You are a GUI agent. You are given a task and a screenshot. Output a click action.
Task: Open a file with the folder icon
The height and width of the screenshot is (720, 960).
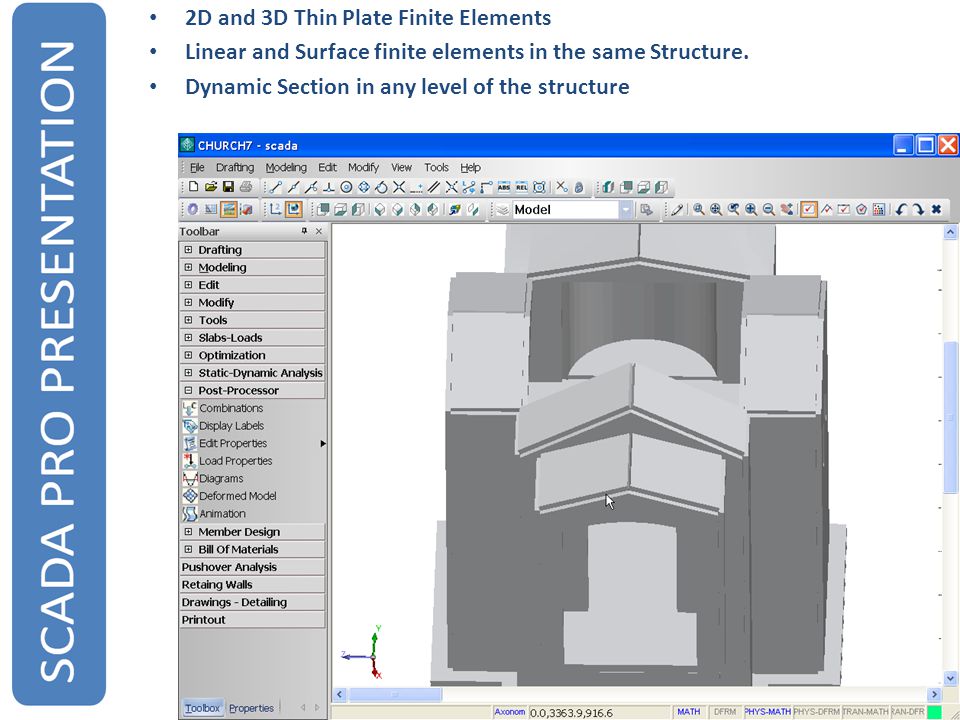click(x=211, y=187)
